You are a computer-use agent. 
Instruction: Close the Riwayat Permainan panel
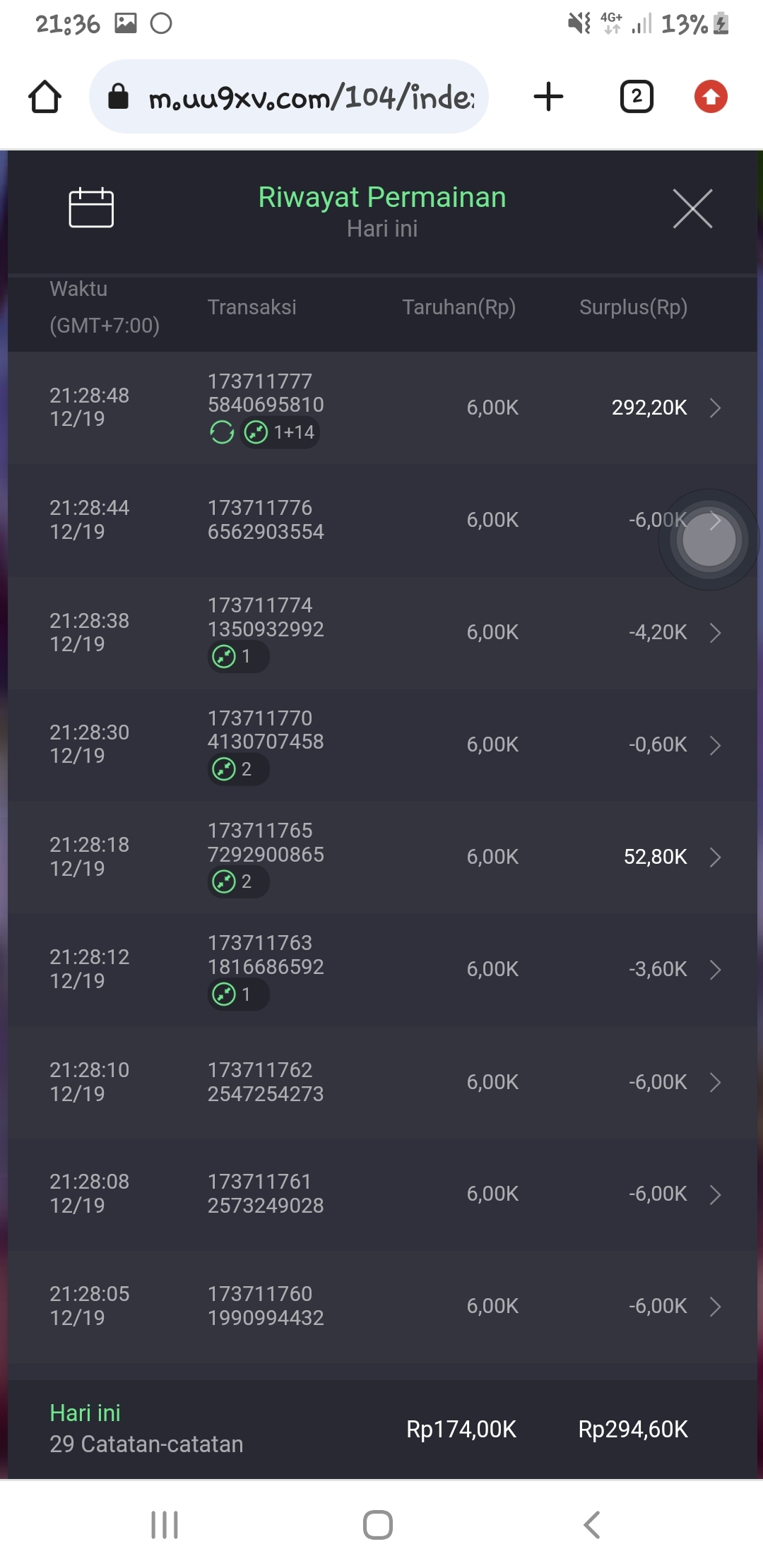(692, 208)
